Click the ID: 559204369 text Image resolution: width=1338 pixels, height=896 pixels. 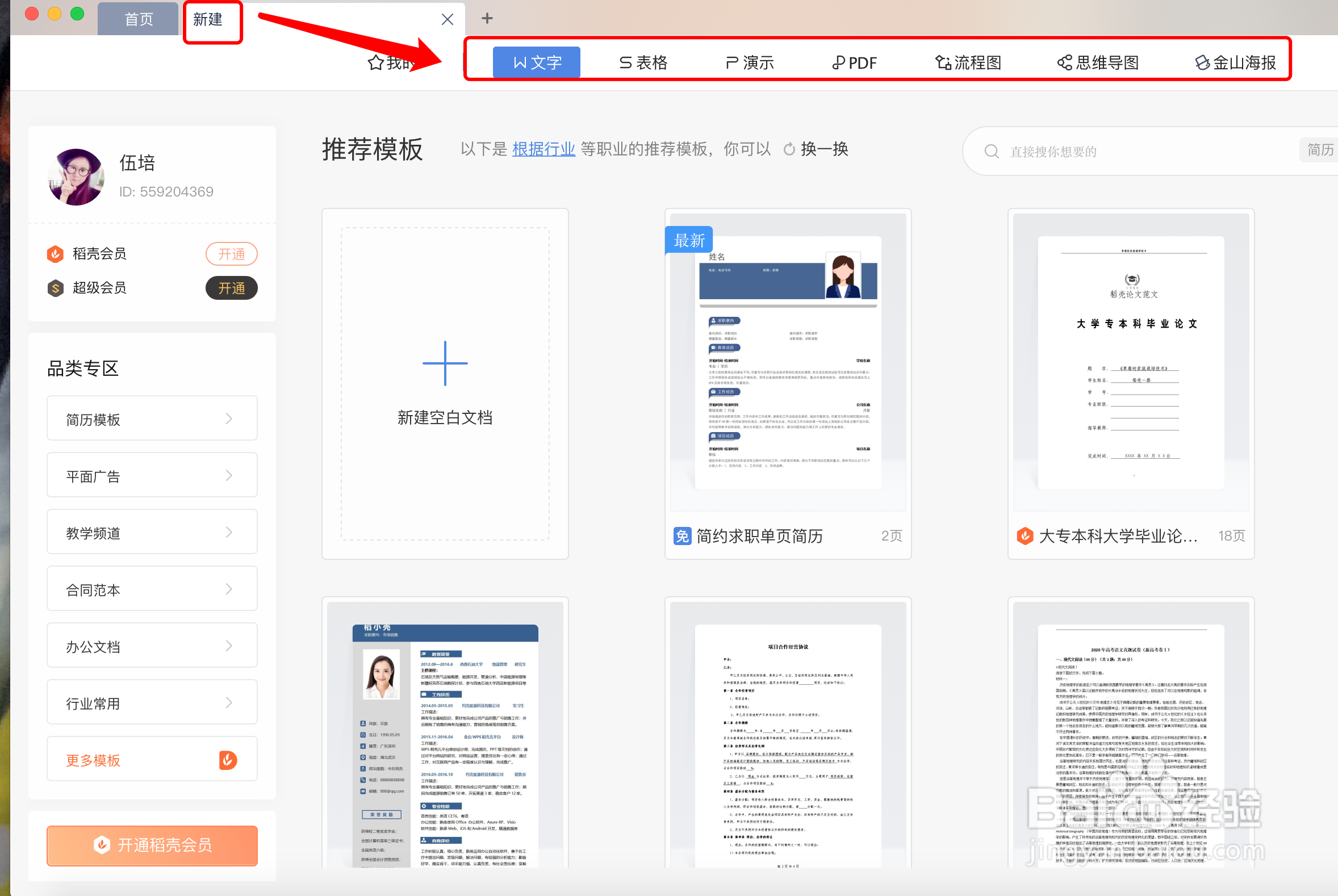point(166,191)
